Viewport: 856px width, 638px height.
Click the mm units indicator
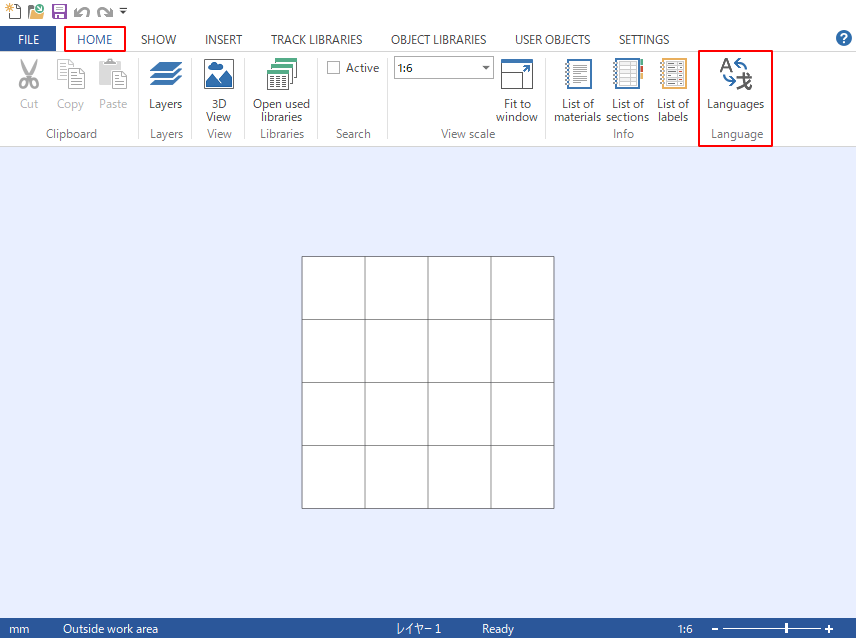tap(19, 629)
